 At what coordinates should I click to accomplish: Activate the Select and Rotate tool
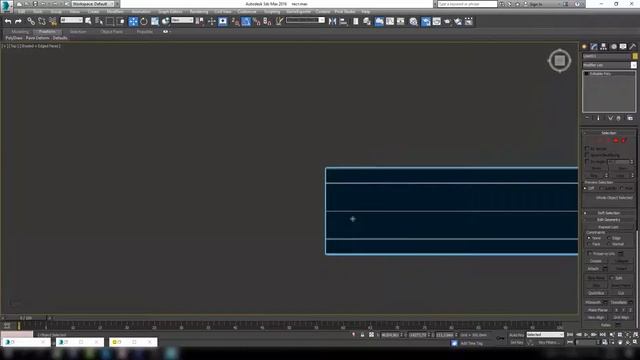point(144,21)
